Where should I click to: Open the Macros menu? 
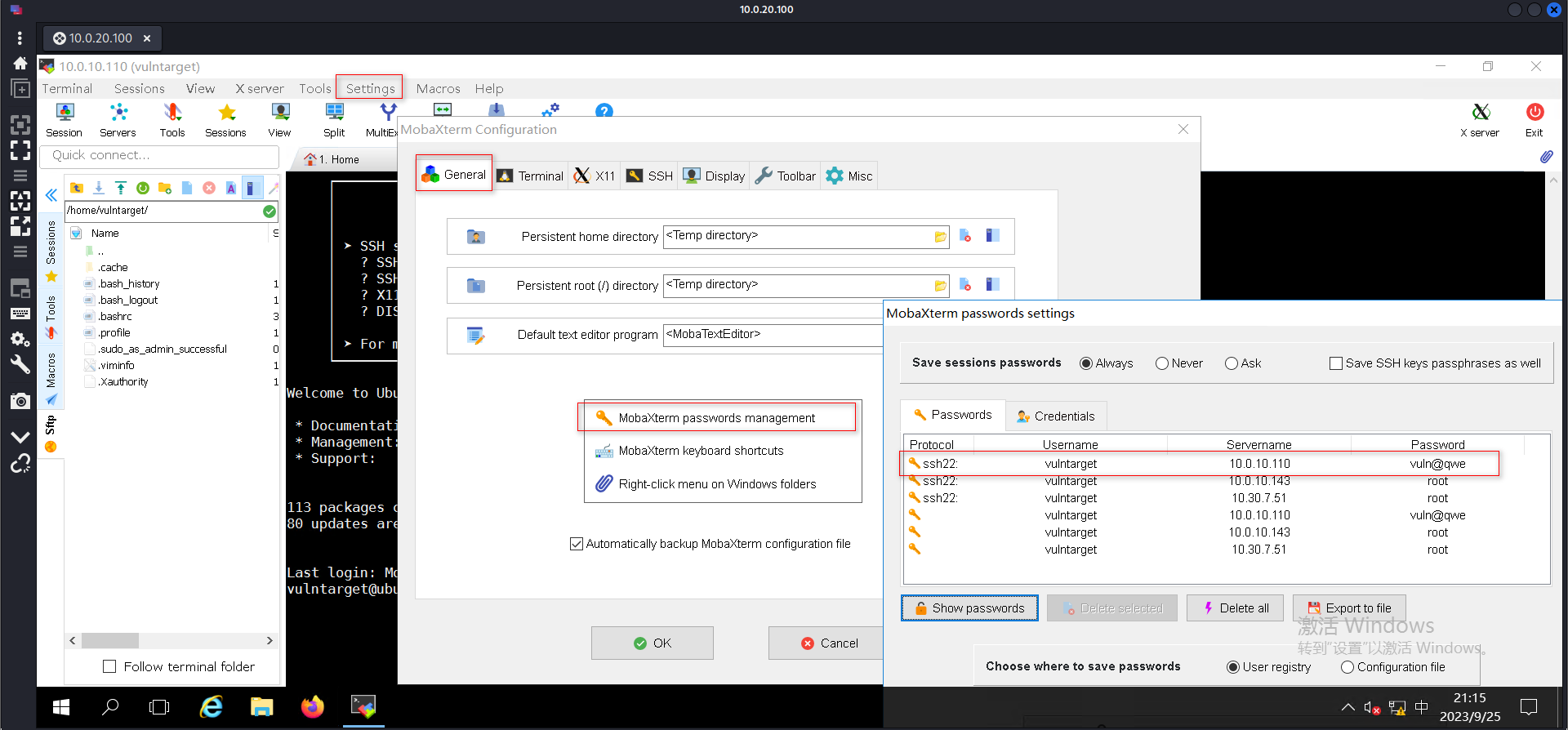(x=438, y=88)
